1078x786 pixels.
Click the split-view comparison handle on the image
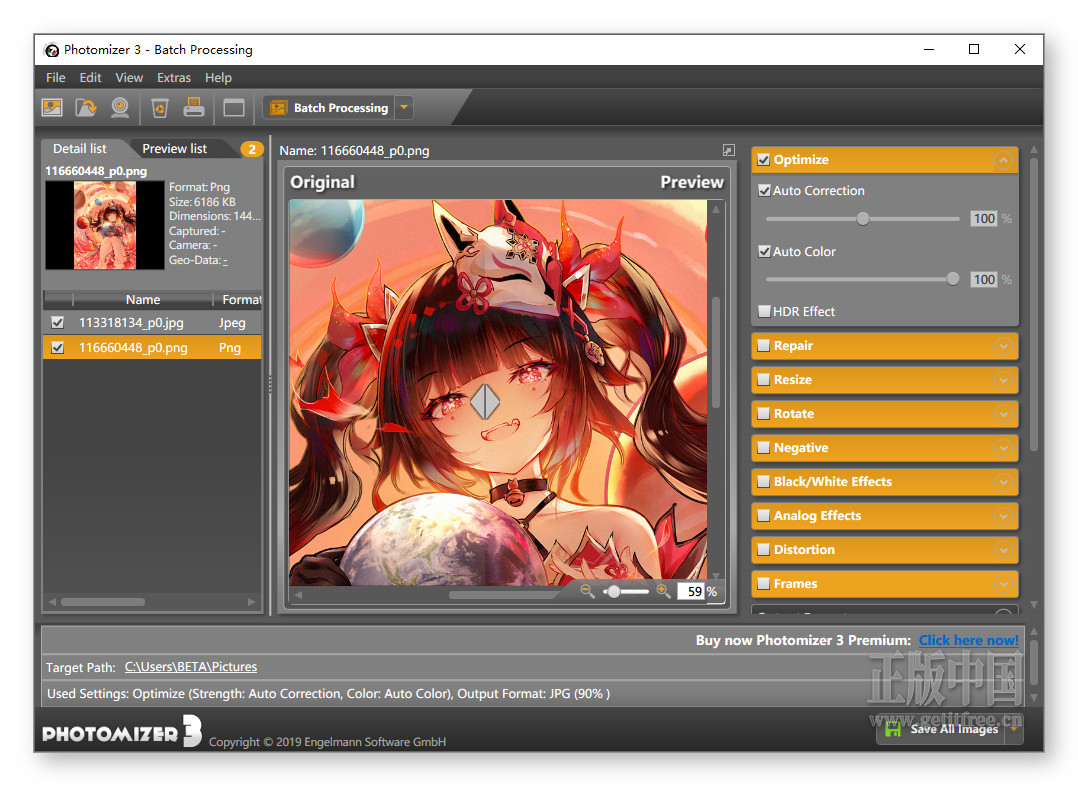click(485, 401)
